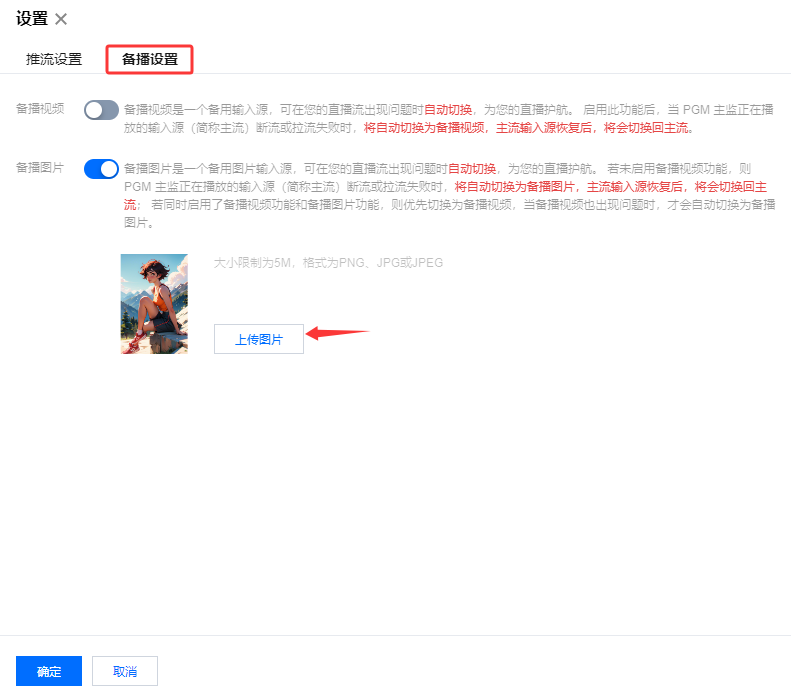The image size is (791, 699).
Task: Open the uploaded backup image thumbnail
Action: (x=154, y=304)
